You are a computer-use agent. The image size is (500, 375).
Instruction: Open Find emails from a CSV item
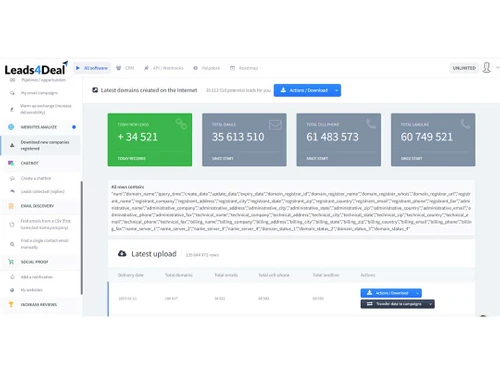coord(46,224)
